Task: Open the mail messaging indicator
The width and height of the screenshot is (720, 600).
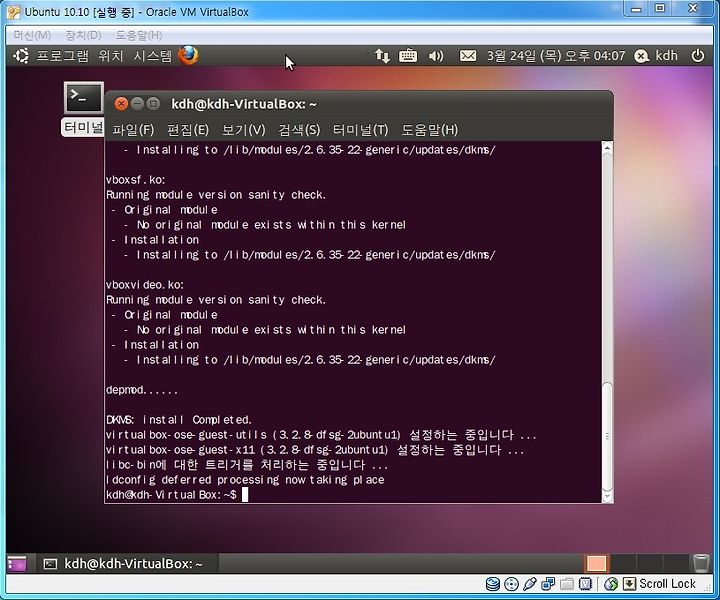Action: click(x=467, y=56)
